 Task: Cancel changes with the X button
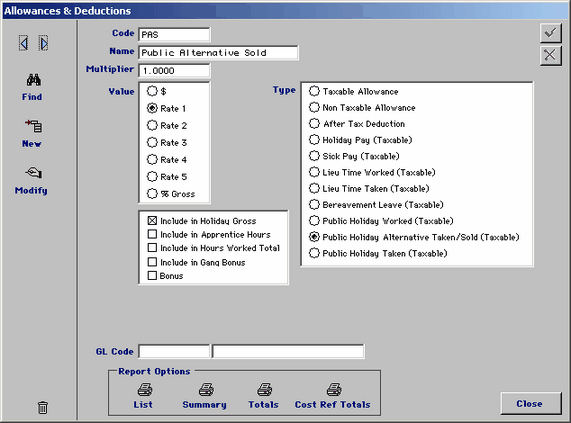pyautogui.click(x=550, y=55)
